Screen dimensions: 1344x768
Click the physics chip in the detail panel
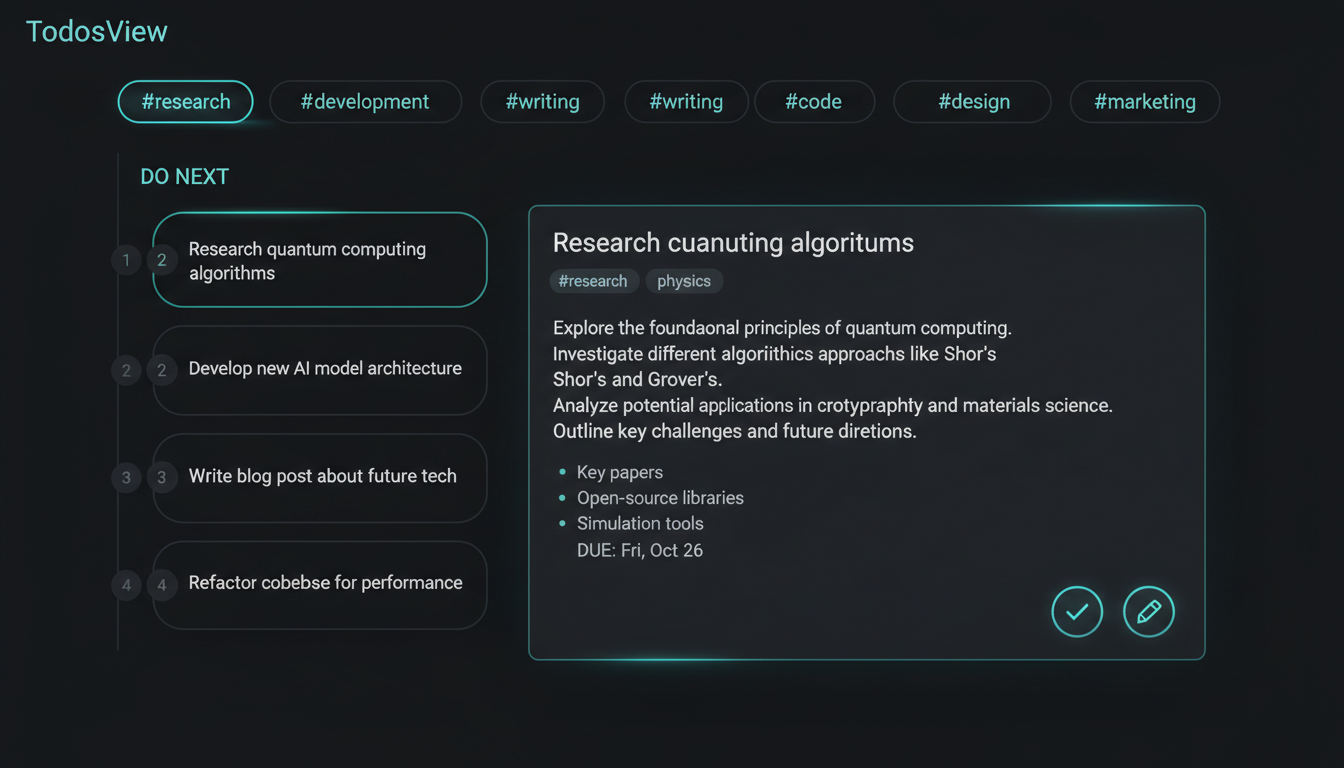684,281
